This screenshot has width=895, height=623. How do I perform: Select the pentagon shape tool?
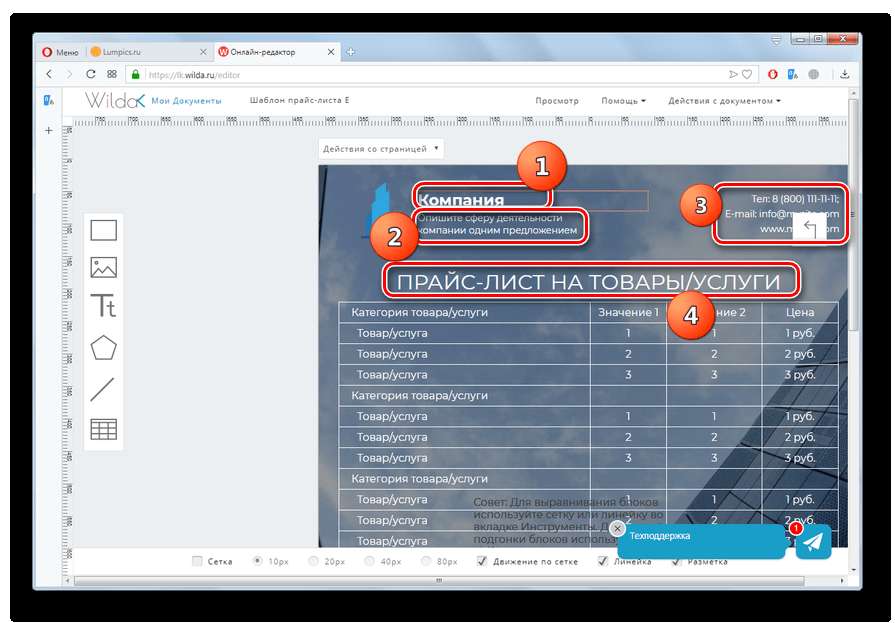(x=104, y=348)
